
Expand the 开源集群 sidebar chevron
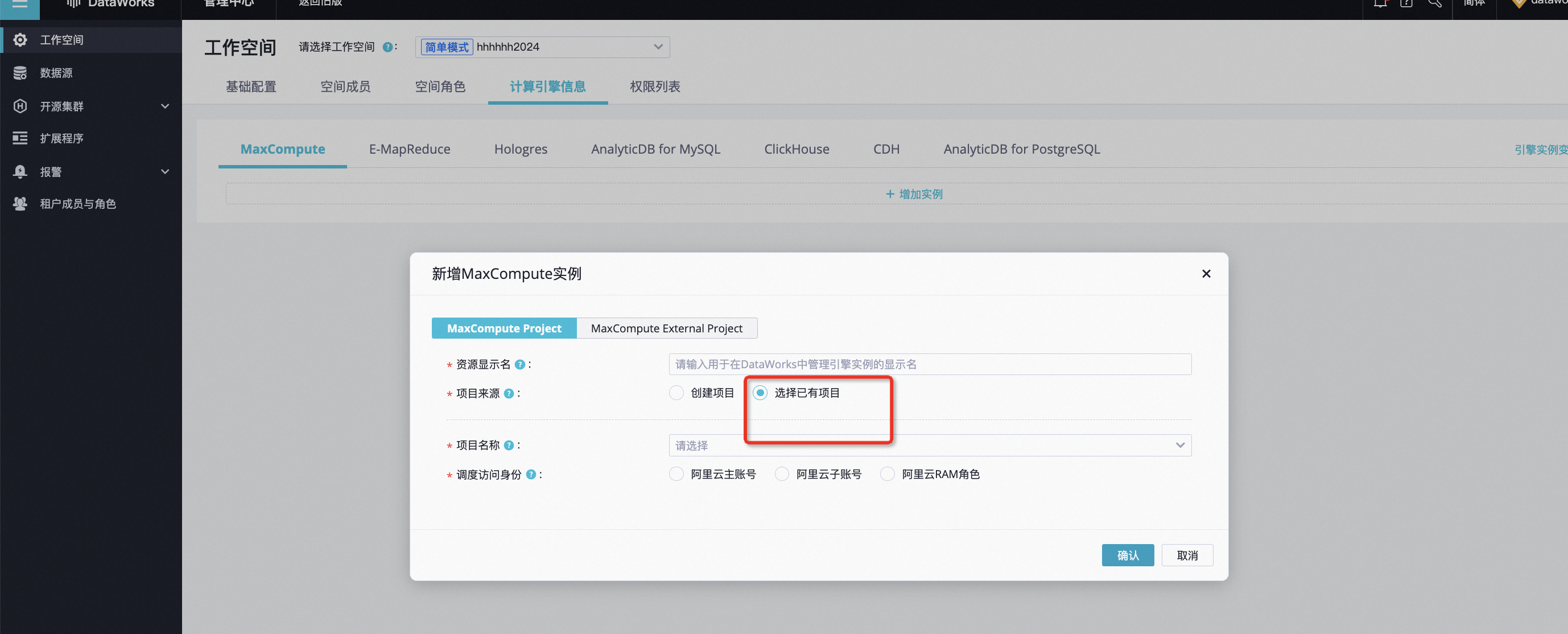point(164,106)
